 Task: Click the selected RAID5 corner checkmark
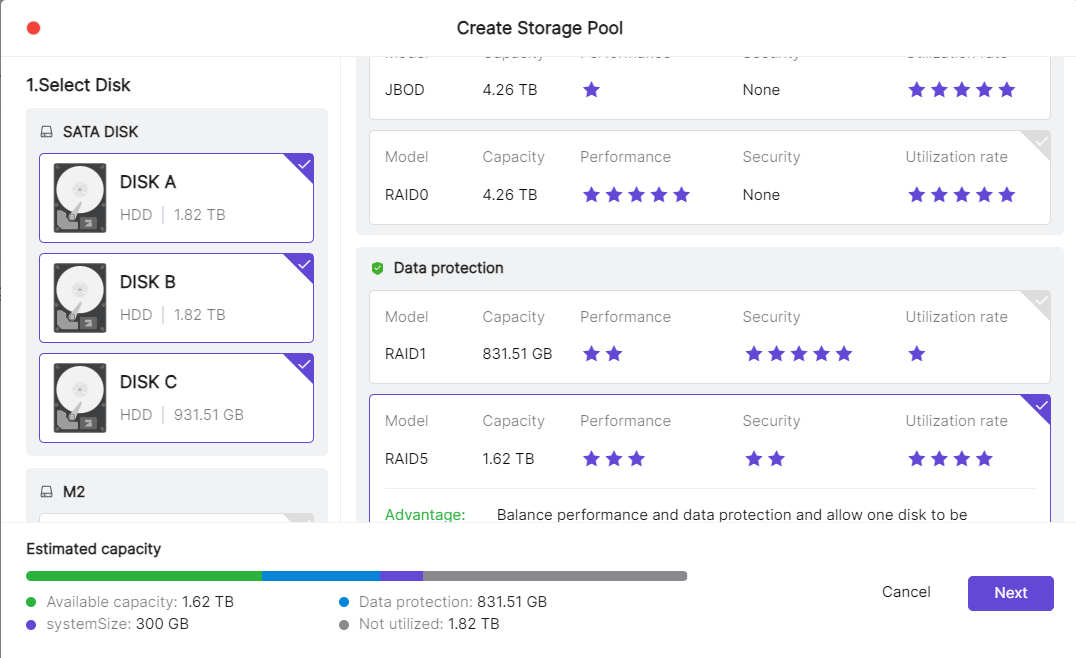click(x=1040, y=405)
